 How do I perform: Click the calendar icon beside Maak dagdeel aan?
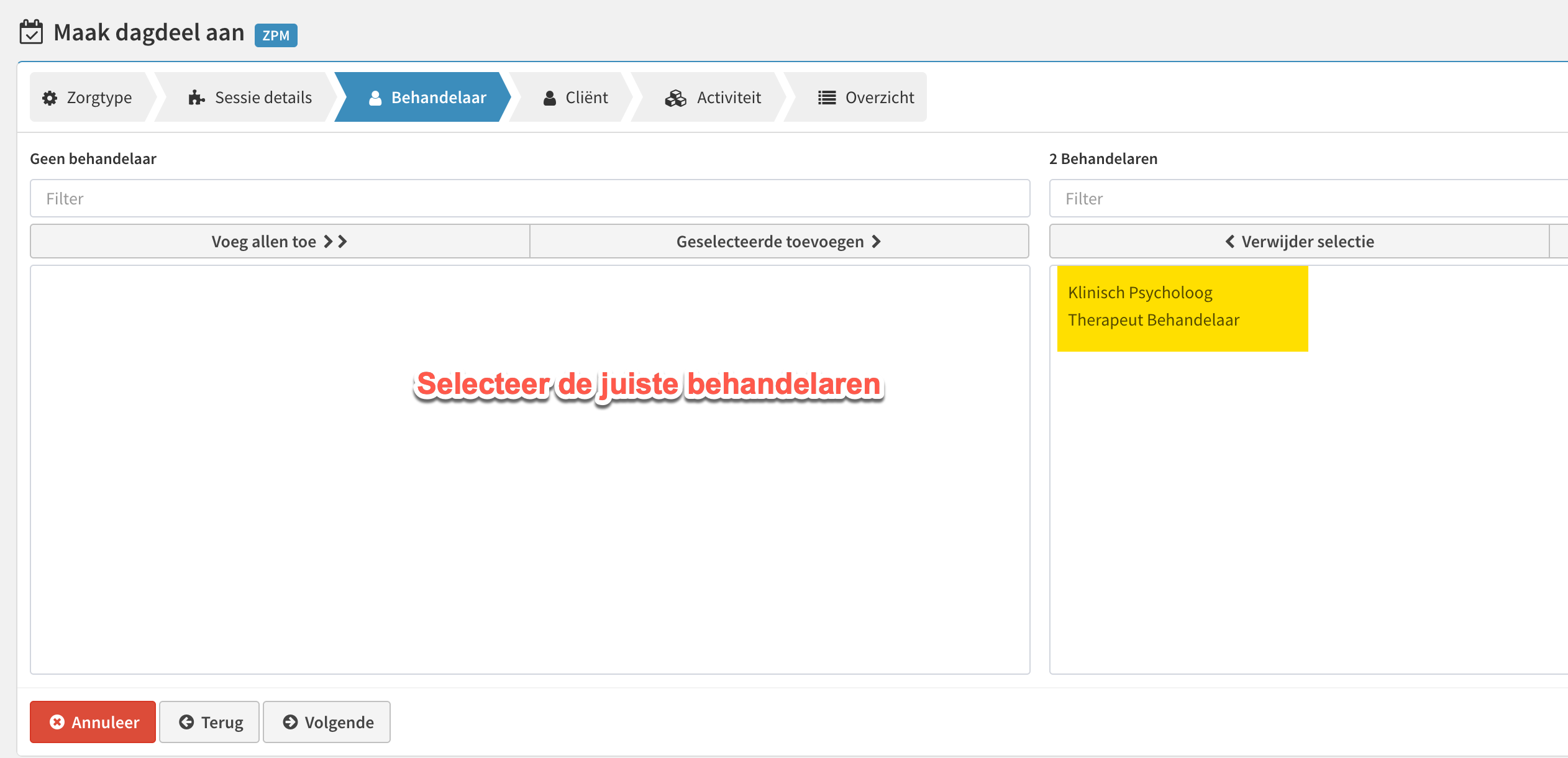[x=31, y=32]
